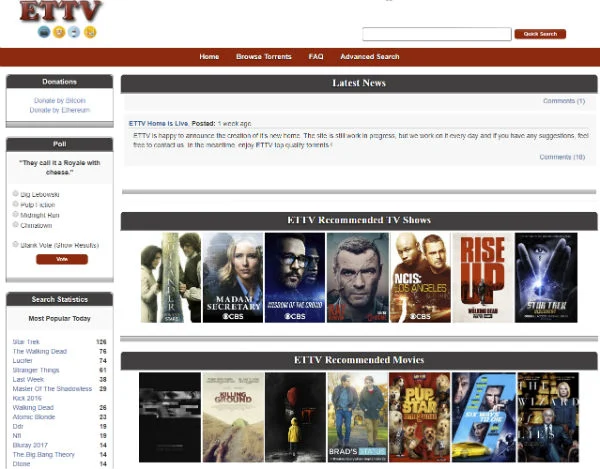The width and height of the screenshot is (600, 469).
Task: Click the first yellow face round icon
Action: (x=59, y=32)
